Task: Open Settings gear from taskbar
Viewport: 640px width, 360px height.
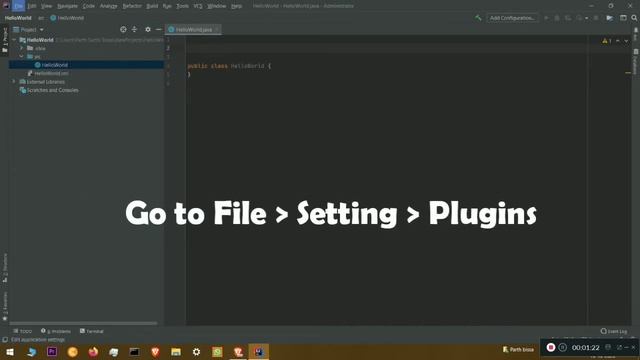Action: click(x=196, y=351)
